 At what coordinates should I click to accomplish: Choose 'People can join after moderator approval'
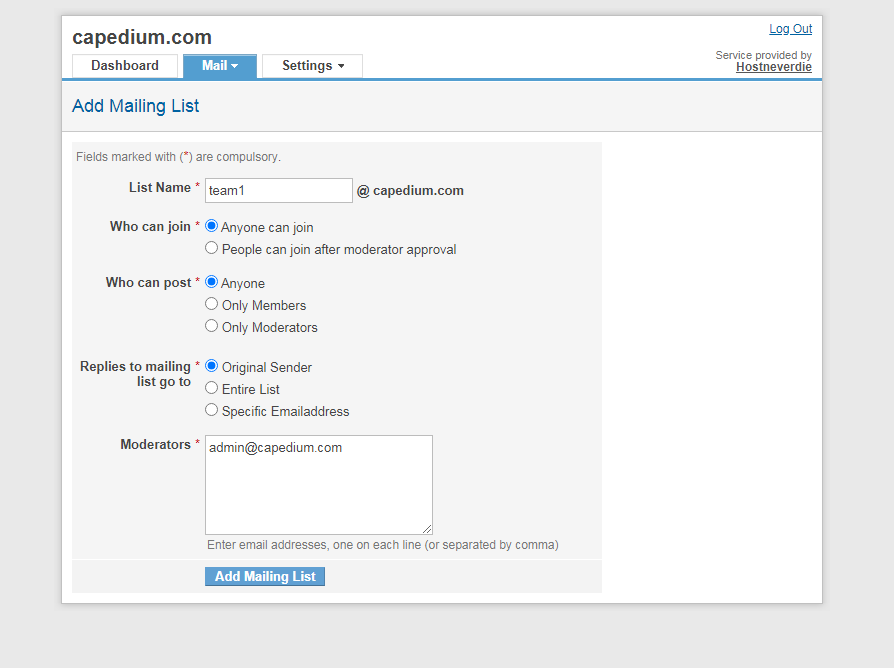click(x=211, y=248)
